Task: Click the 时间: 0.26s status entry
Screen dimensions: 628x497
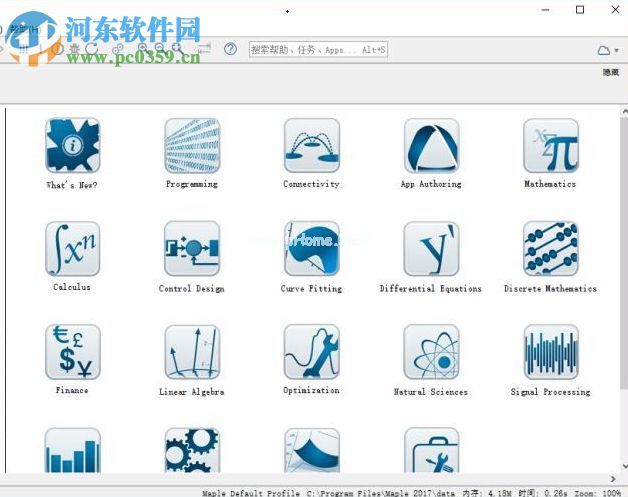Action: pos(543,493)
